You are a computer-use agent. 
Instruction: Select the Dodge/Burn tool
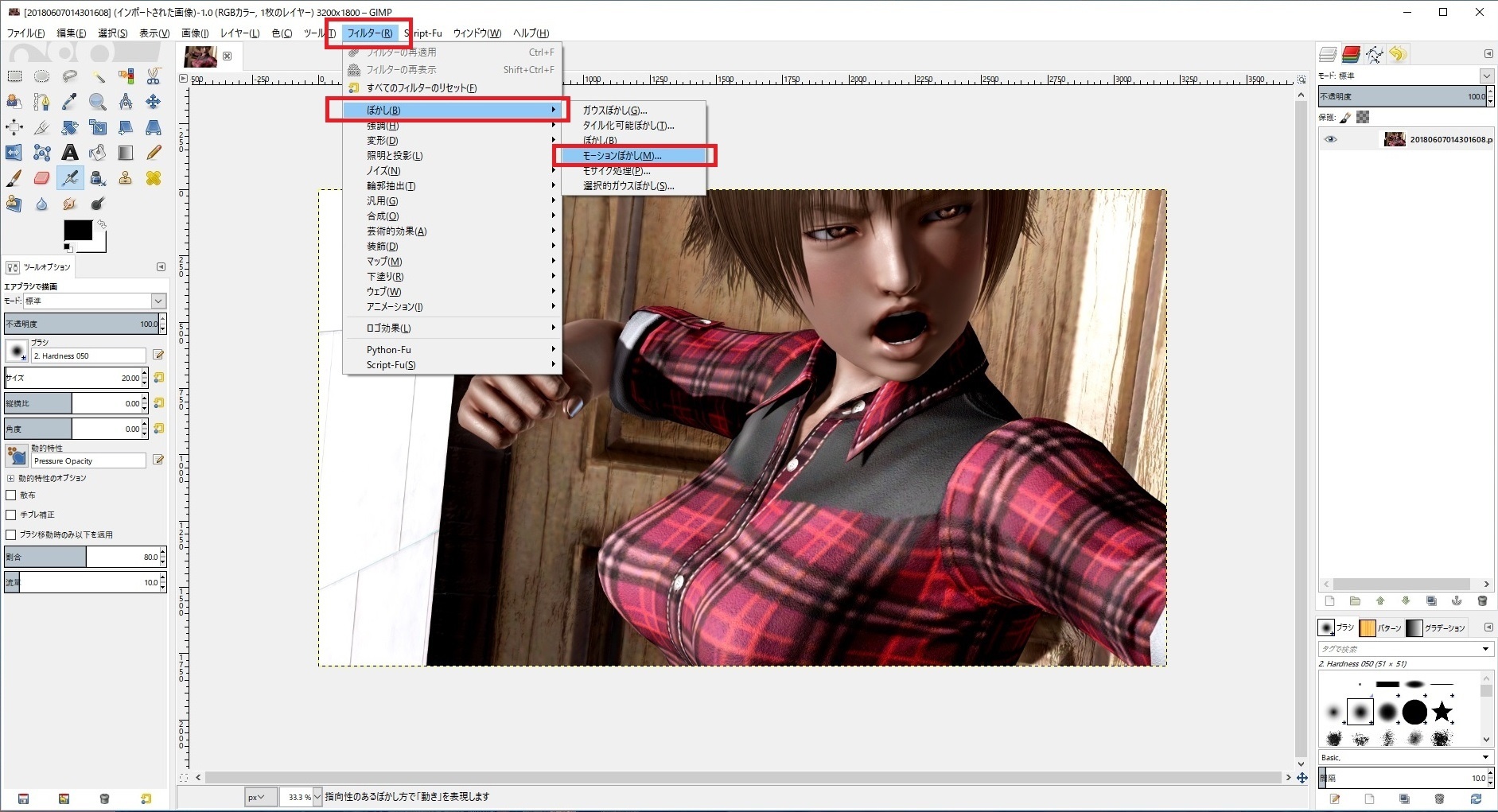click(x=98, y=204)
